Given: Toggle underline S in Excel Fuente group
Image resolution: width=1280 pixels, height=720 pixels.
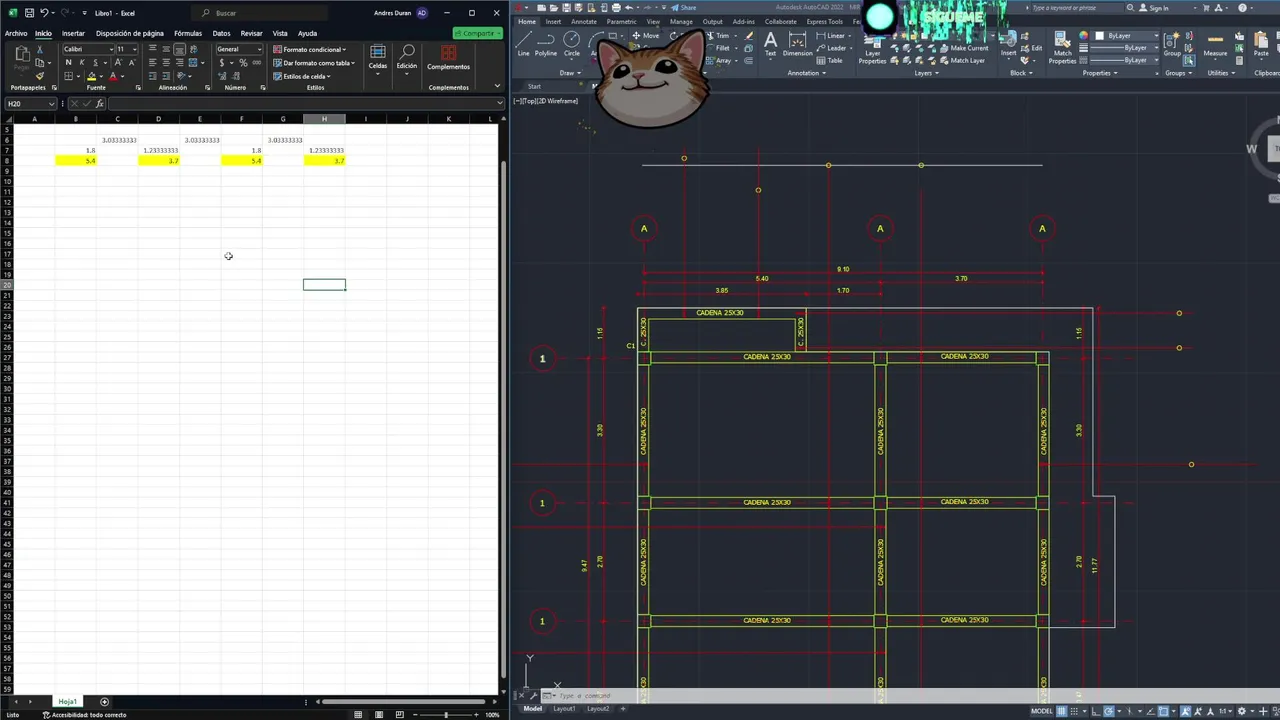Looking at the screenshot, I should coord(95,63).
